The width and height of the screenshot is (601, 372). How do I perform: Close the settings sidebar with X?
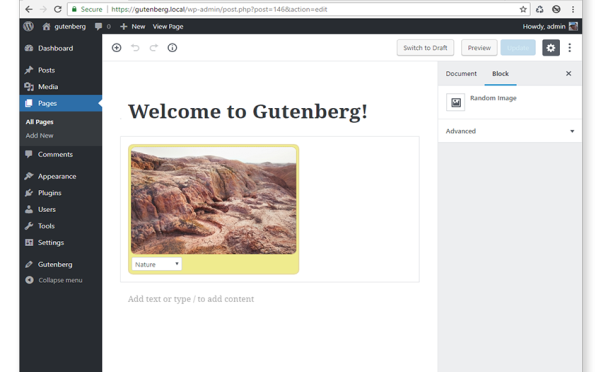[x=568, y=74]
